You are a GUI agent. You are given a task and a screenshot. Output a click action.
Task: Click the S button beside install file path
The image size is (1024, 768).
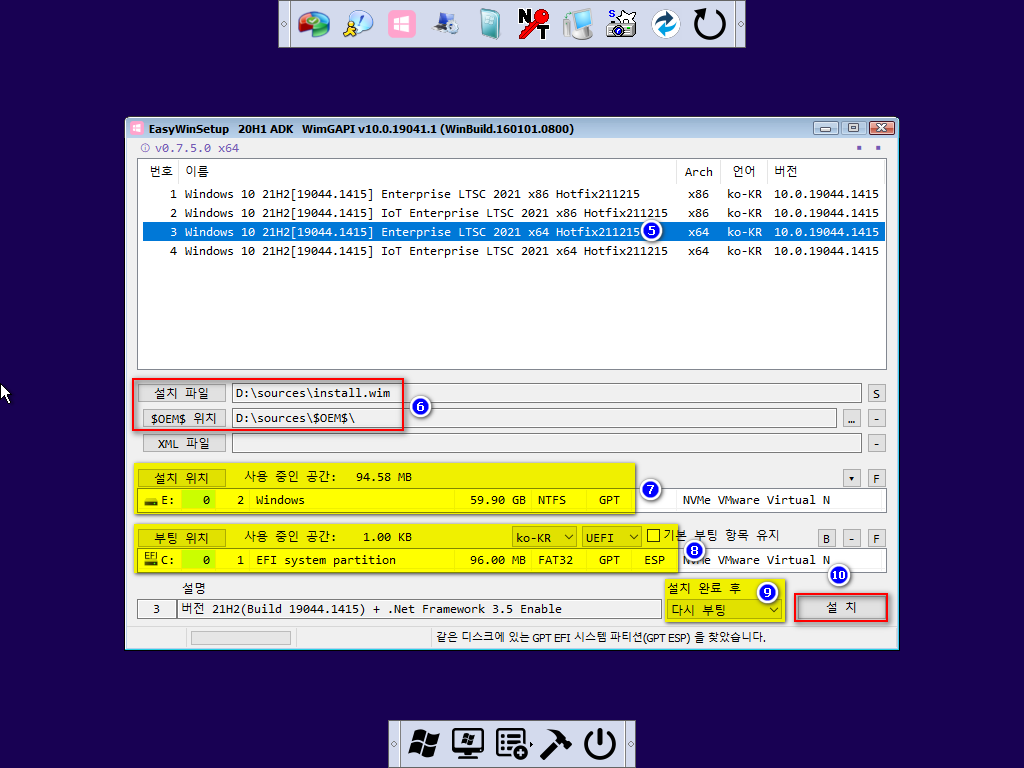(876, 394)
